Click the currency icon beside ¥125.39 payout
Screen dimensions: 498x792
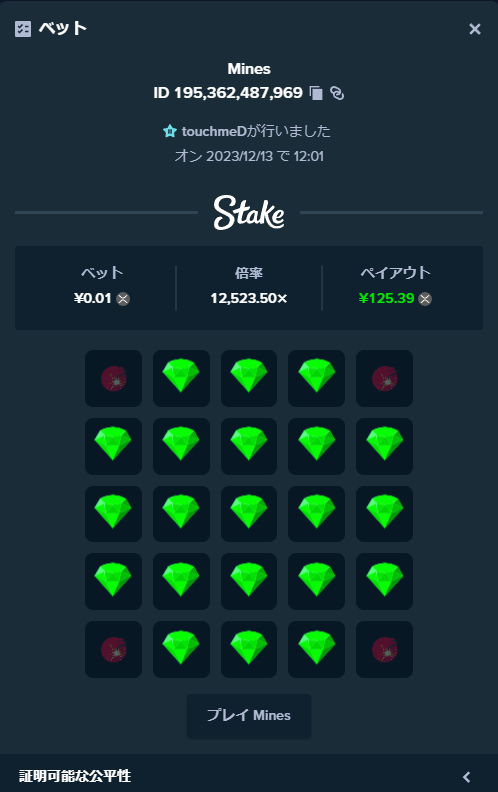[x=425, y=299]
